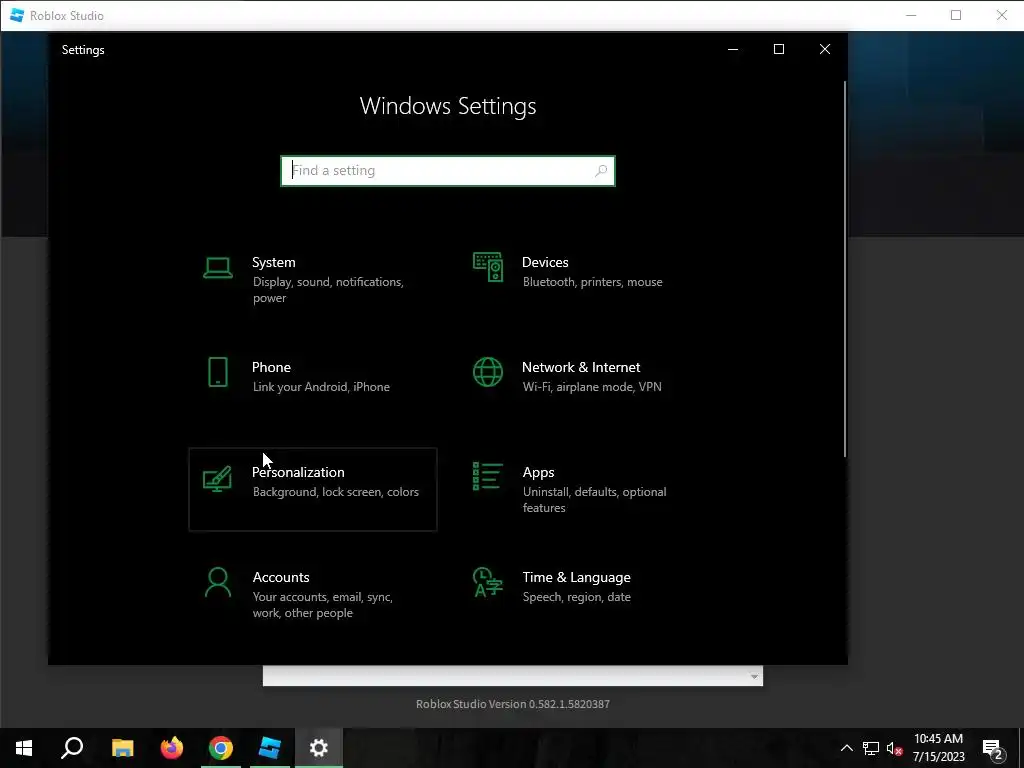Open the network status tray icon

coord(871,748)
